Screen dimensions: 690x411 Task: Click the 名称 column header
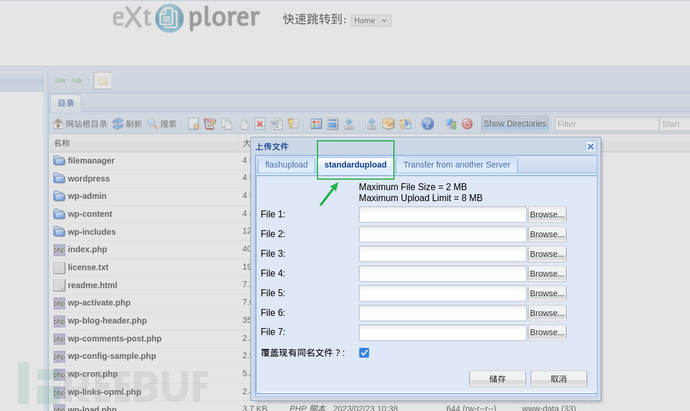pos(144,143)
